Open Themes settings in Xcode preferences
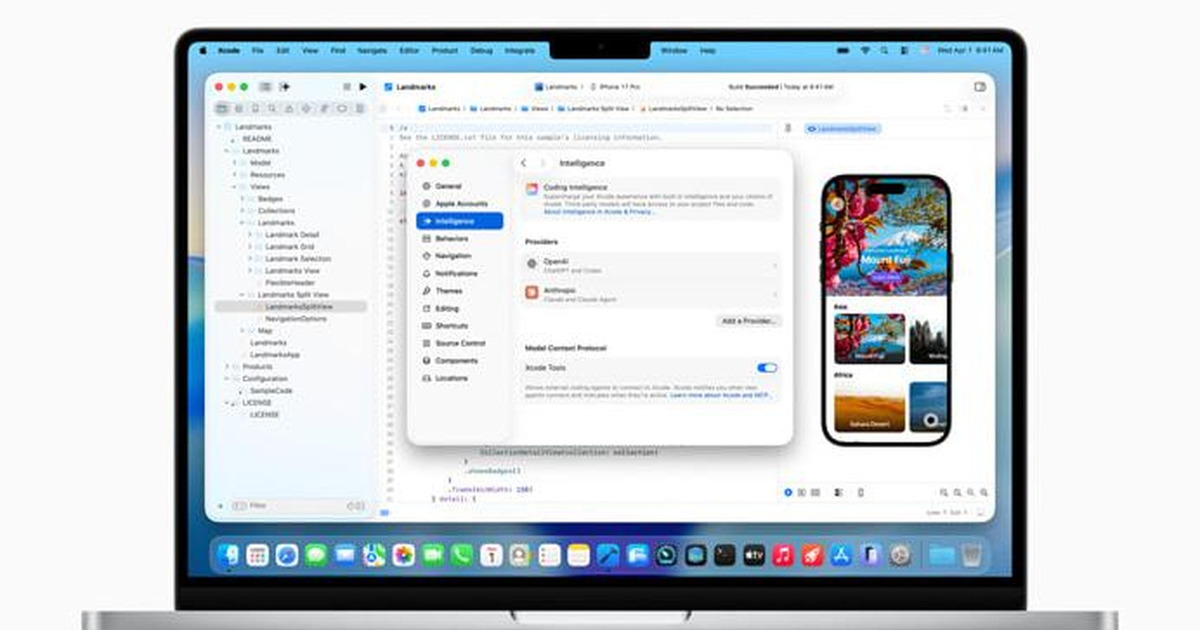This screenshot has height=630, width=1200. pos(452,291)
